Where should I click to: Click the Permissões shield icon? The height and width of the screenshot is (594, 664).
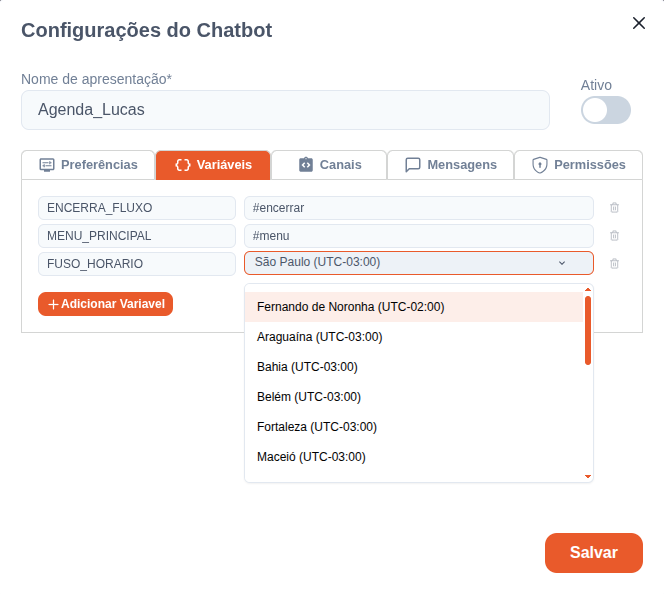pyautogui.click(x=540, y=165)
